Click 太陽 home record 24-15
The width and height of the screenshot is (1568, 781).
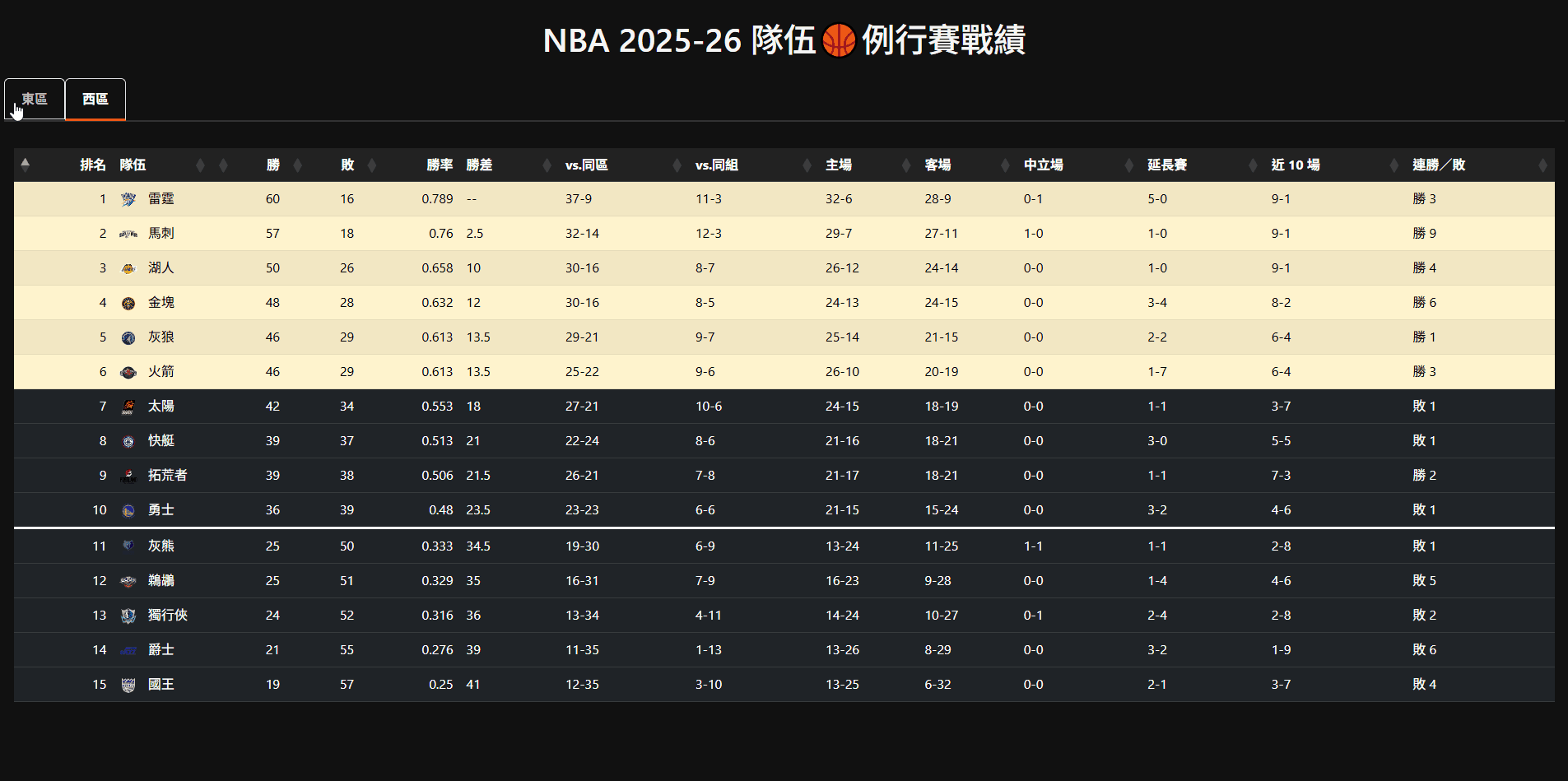click(x=842, y=406)
